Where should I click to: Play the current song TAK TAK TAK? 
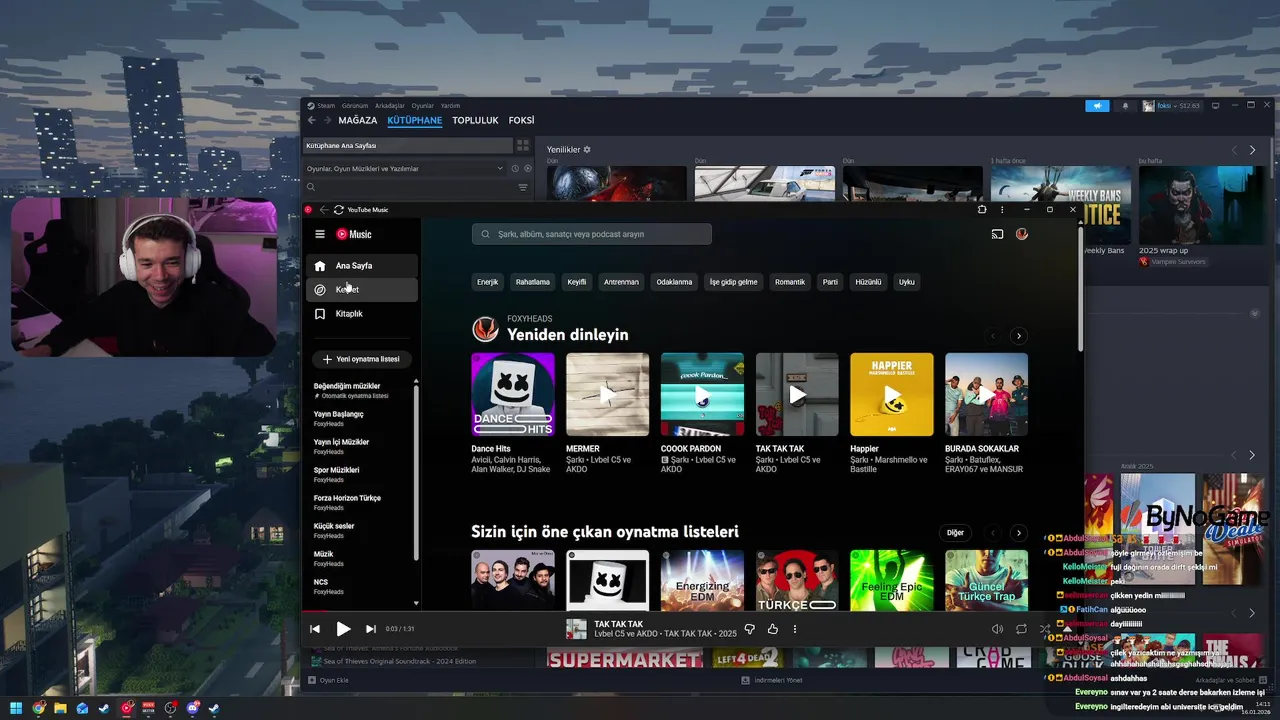(343, 629)
